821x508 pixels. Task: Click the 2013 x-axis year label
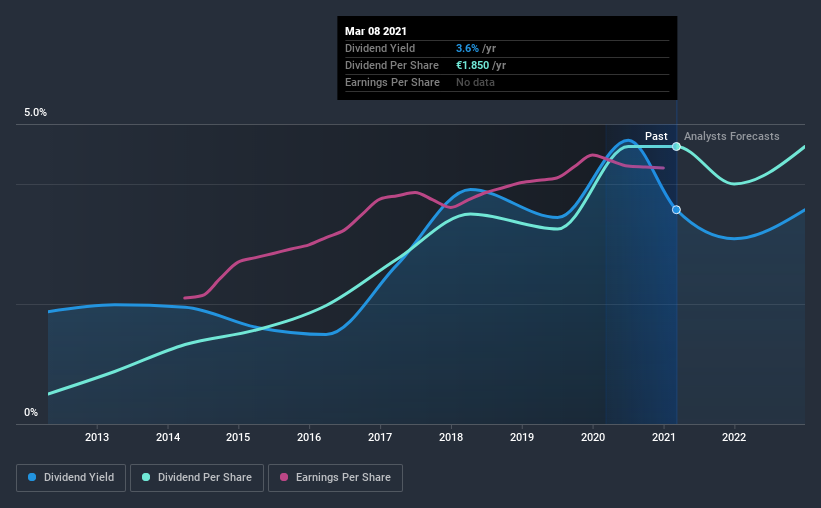pyautogui.click(x=97, y=437)
